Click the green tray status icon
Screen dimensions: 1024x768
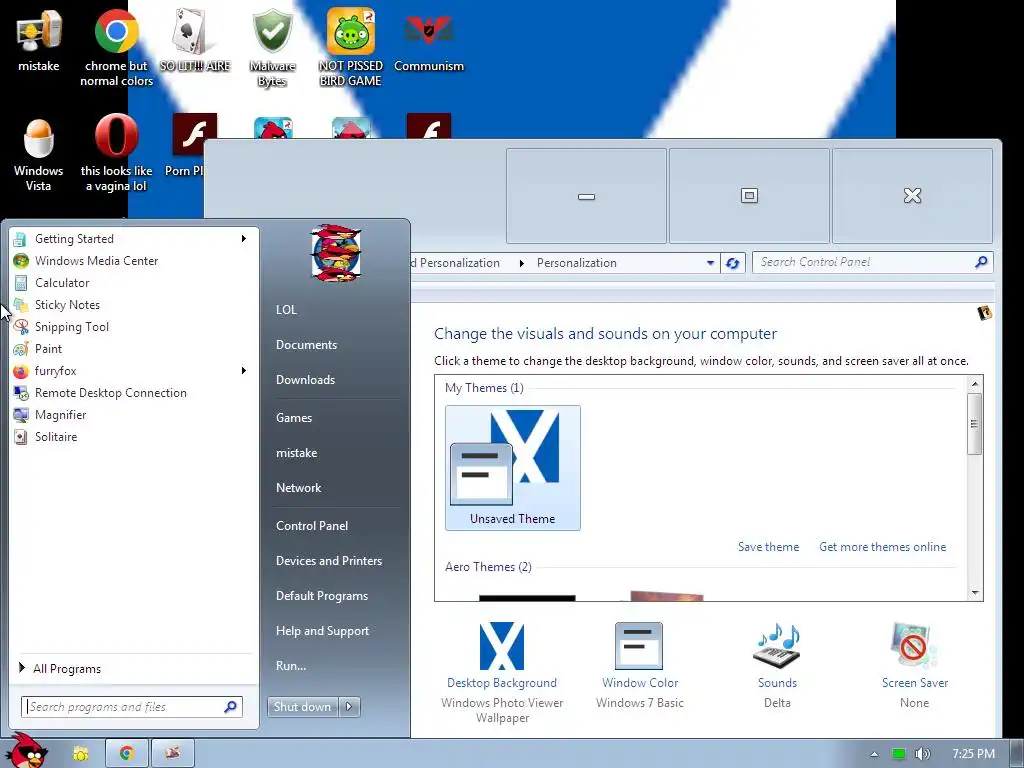899,754
